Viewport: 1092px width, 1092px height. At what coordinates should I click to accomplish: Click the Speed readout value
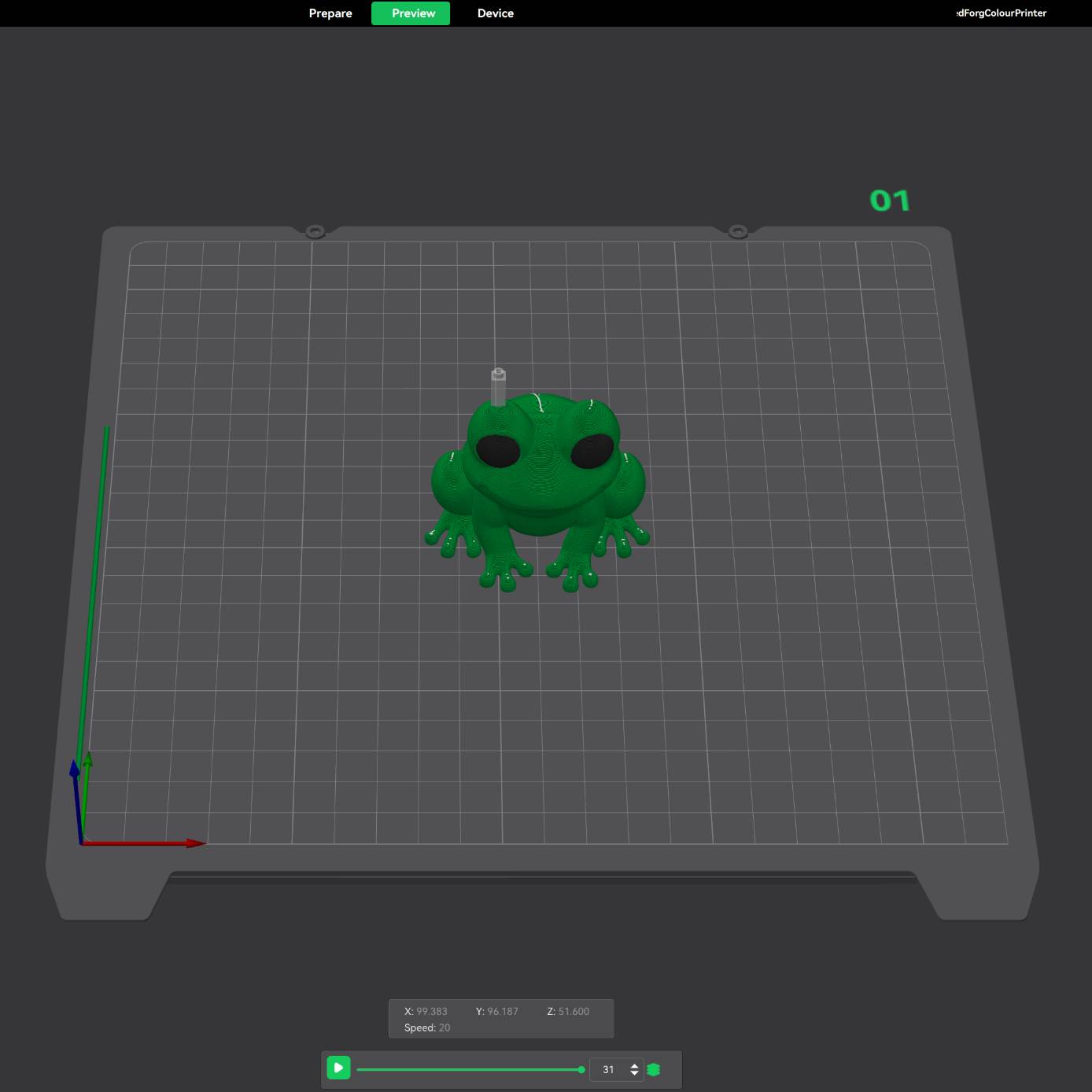point(444,1027)
